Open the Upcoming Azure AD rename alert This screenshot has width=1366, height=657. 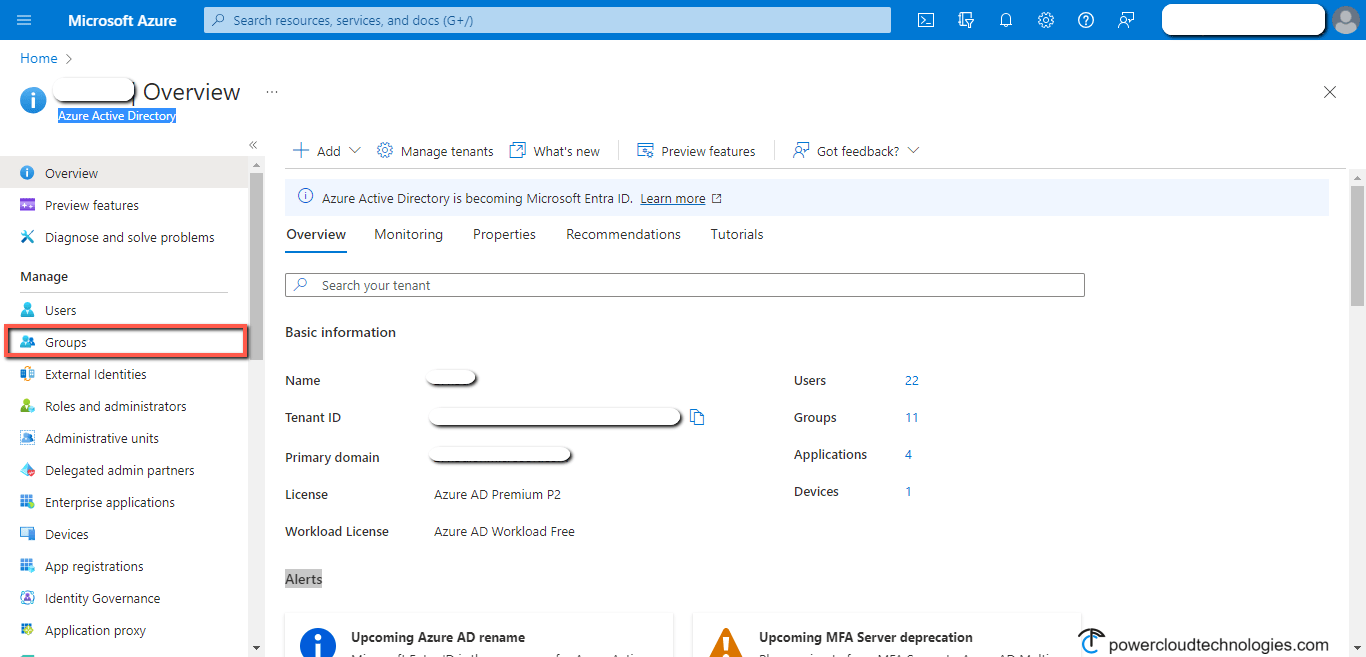[x=479, y=635]
